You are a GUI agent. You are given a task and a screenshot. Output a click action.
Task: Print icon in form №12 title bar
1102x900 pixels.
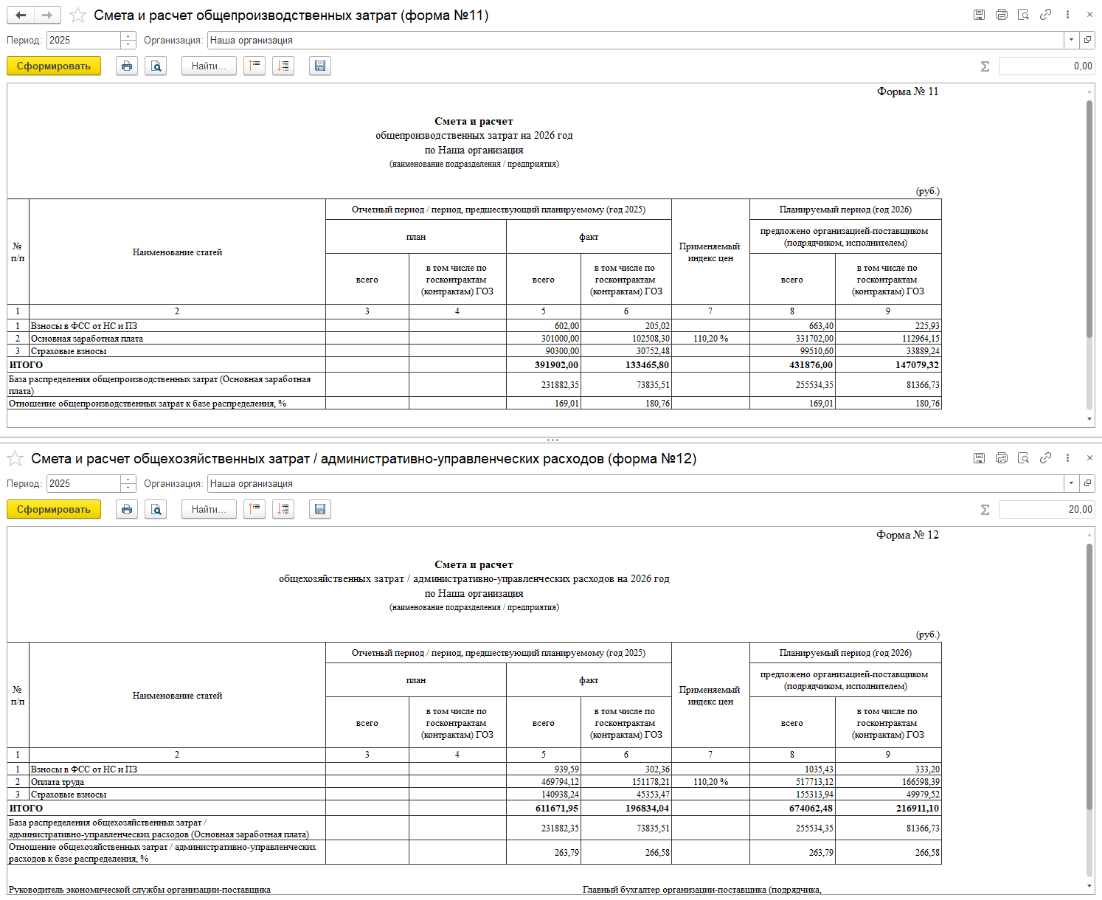[x=1001, y=458]
